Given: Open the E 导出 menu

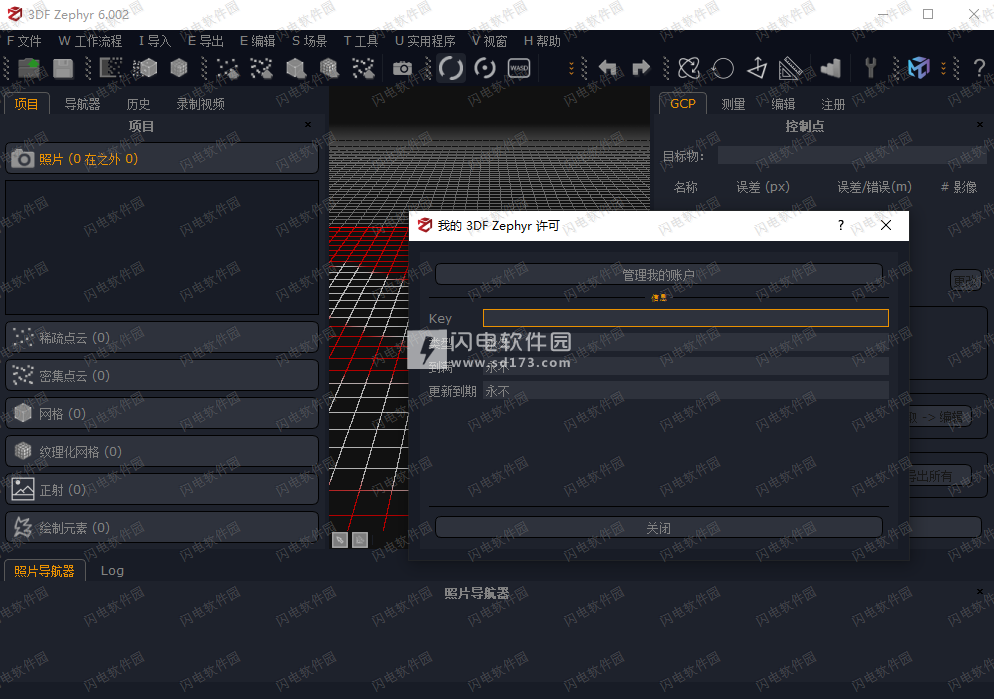Looking at the screenshot, I should (206, 41).
